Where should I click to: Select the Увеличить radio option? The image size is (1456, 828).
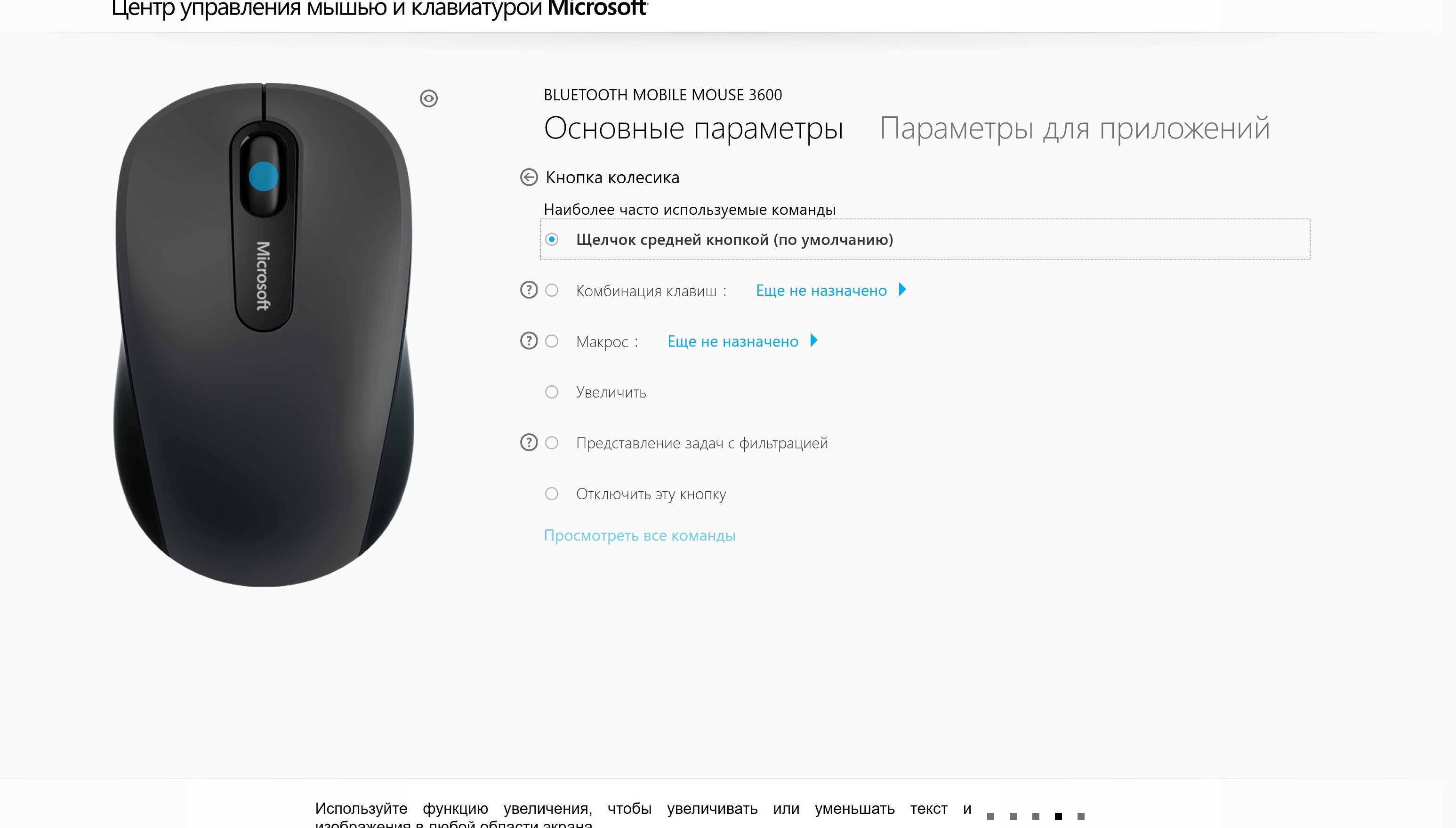click(551, 392)
